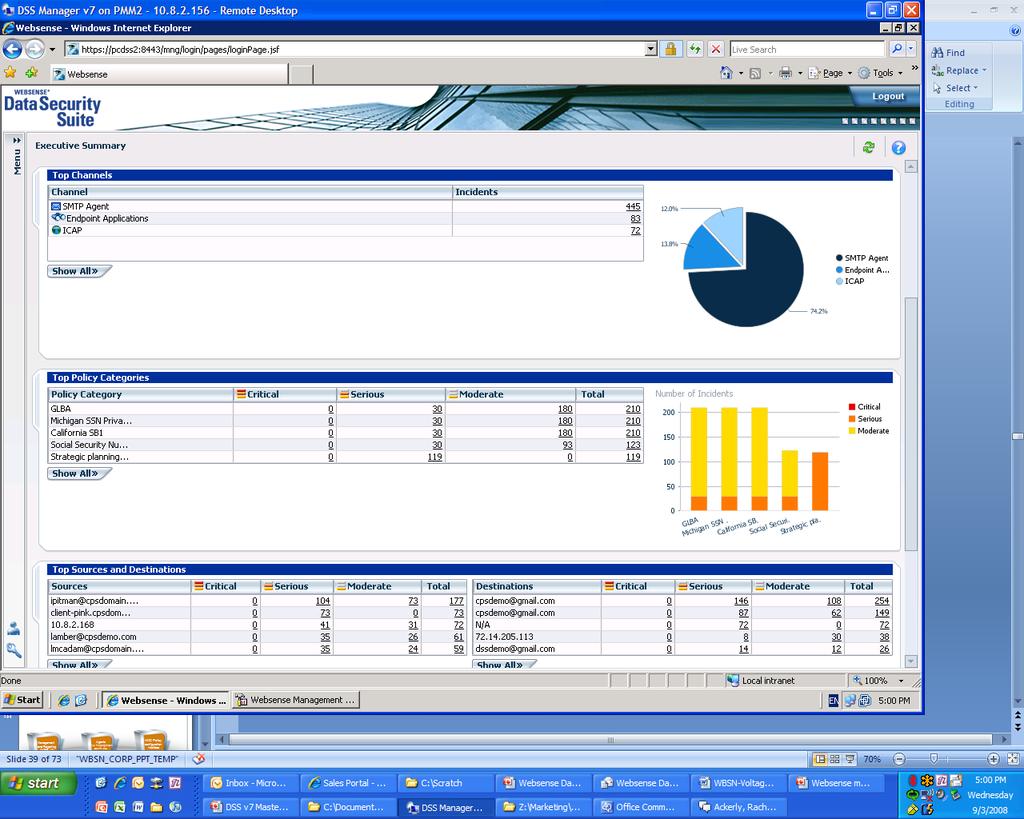The width and height of the screenshot is (1024, 819).
Task: Click the Strategic planning Serious 119 link
Action: tap(435, 457)
